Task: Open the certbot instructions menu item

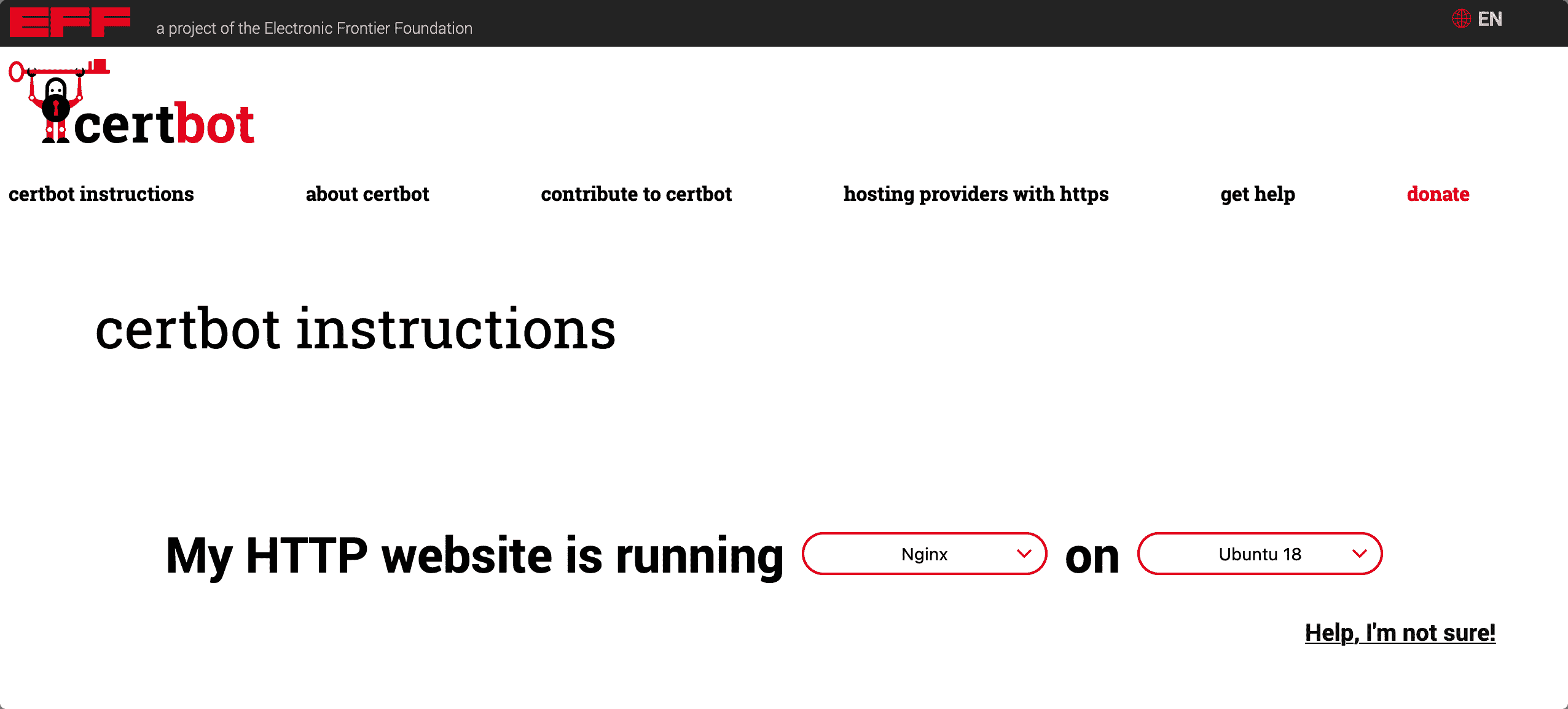Action: [x=101, y=194]
